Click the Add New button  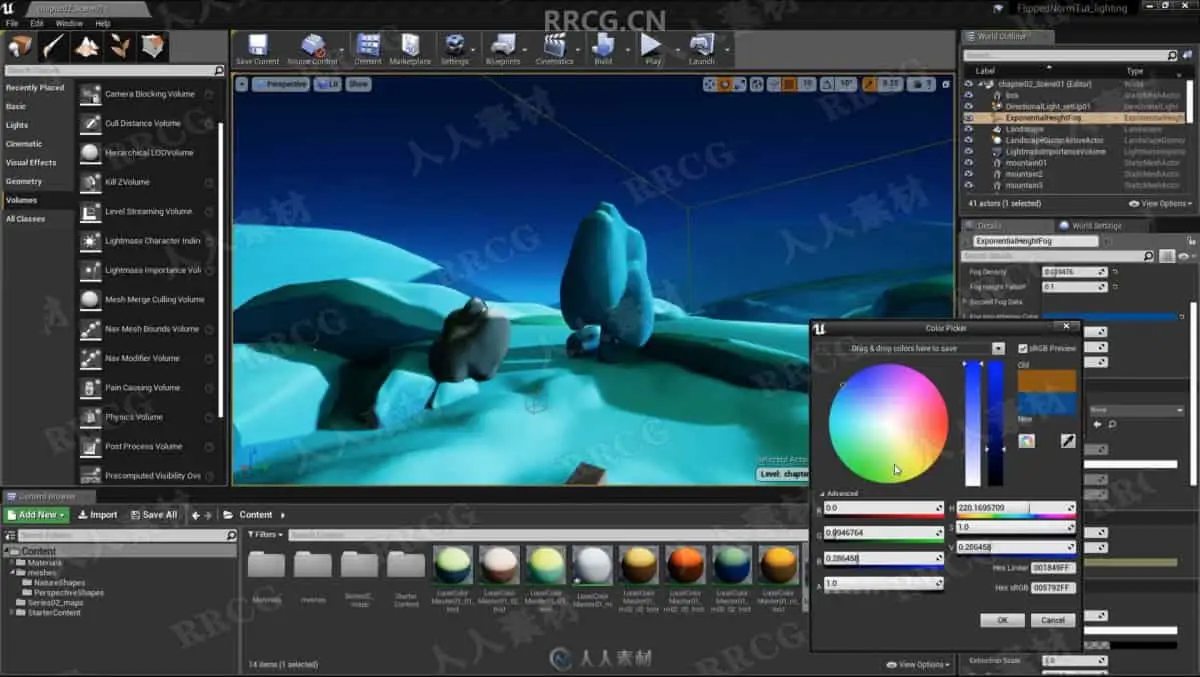36,515
